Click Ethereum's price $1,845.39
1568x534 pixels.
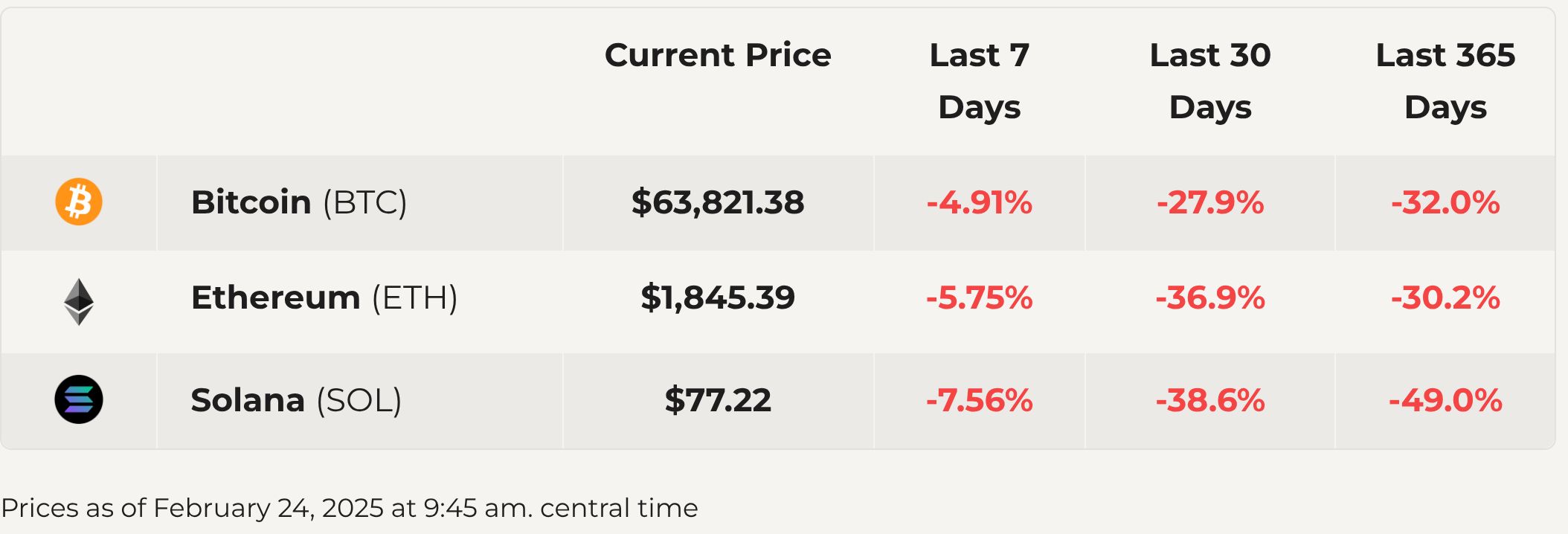click(x=718, y=297)
